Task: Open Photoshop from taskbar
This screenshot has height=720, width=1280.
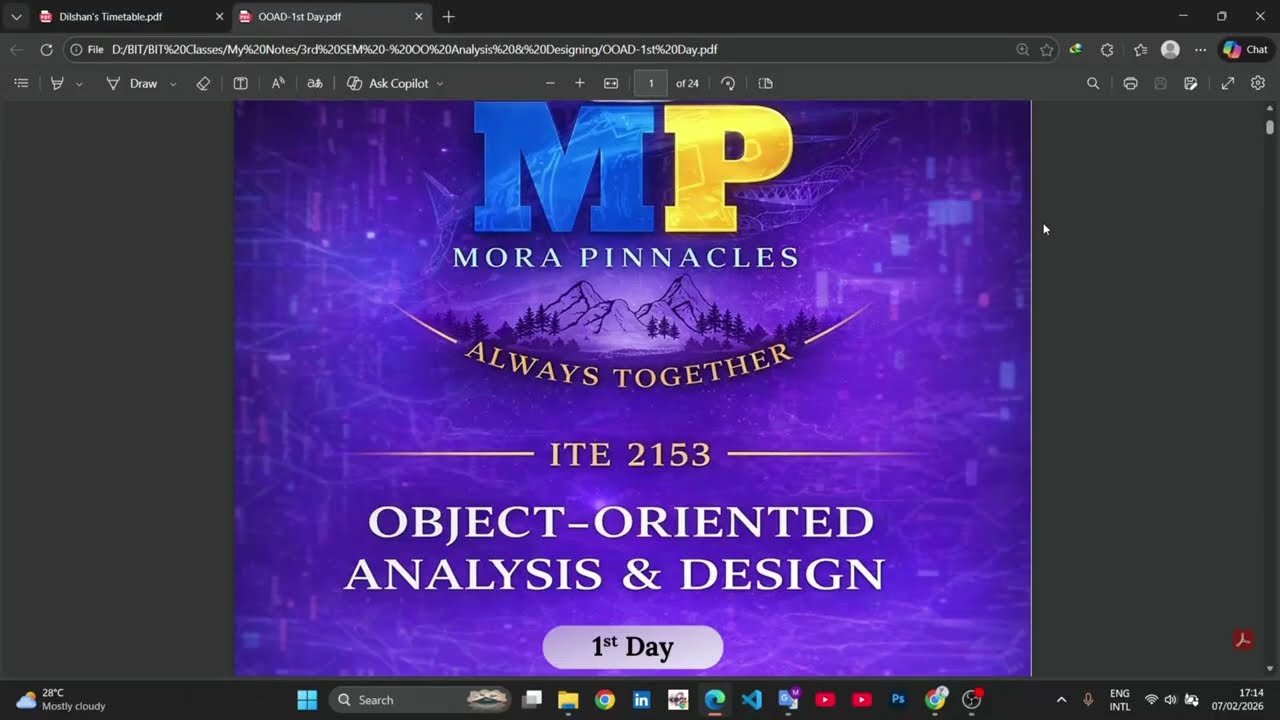Action: (x=898, y=700)
